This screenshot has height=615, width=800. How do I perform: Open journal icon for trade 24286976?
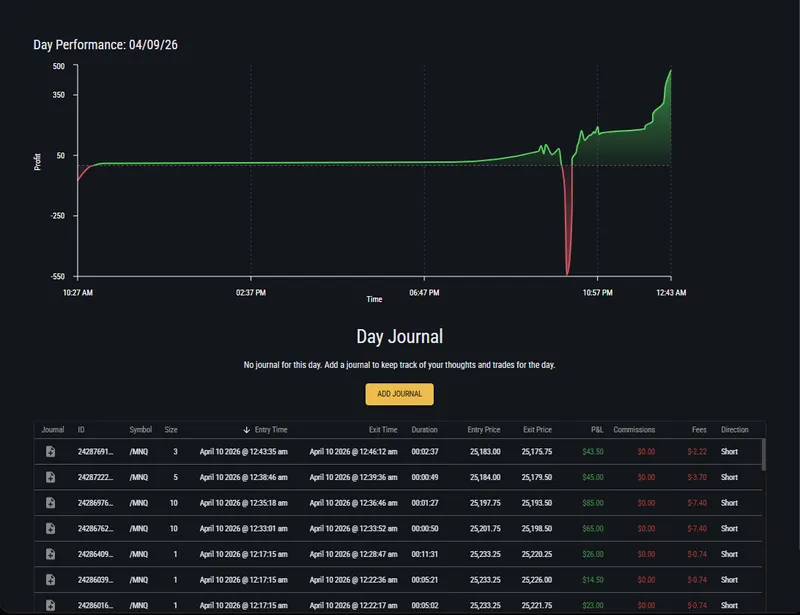(x=51, y=503)
